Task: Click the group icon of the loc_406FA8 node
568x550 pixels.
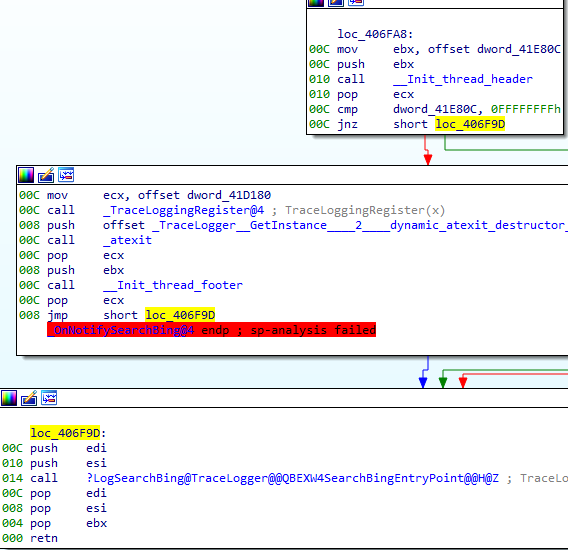Action: click(x=356, y=3)
